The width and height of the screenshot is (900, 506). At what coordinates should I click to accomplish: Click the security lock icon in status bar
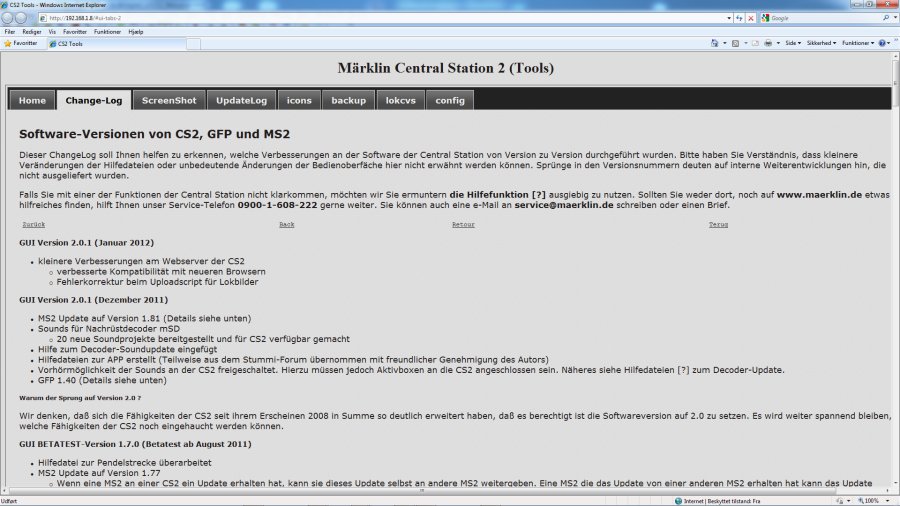click(x=840, y=501)
